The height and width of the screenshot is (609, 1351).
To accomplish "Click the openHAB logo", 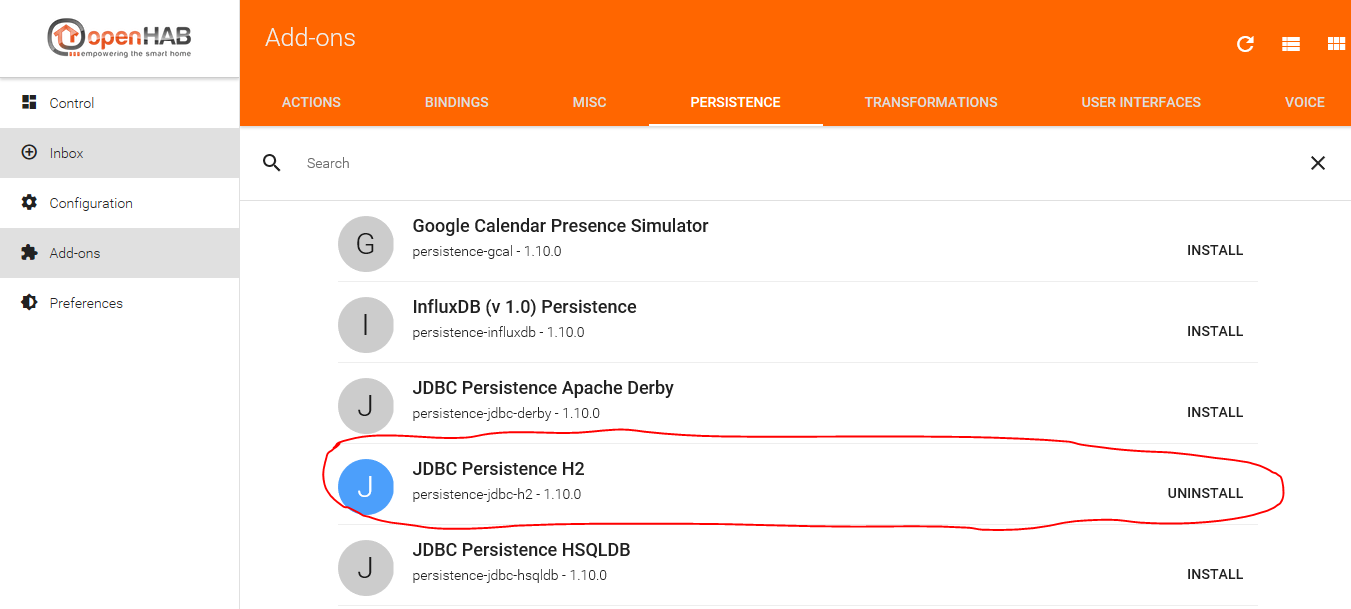I will [119, 38].
